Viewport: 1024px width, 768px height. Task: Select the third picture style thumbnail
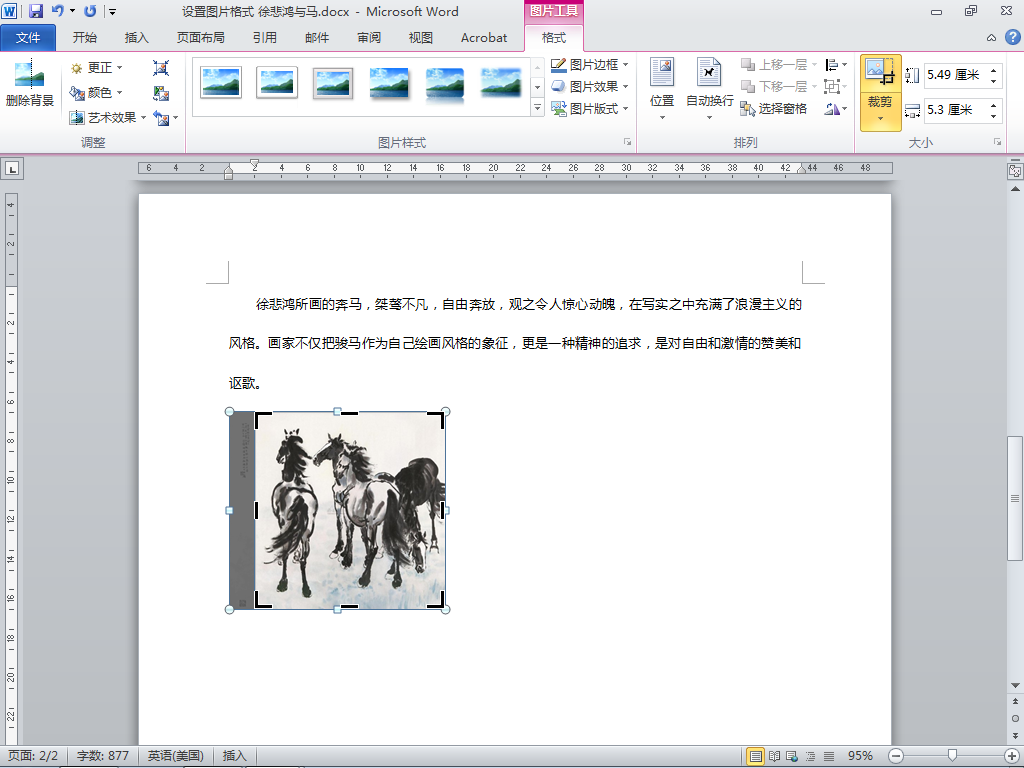click(333, 84)
